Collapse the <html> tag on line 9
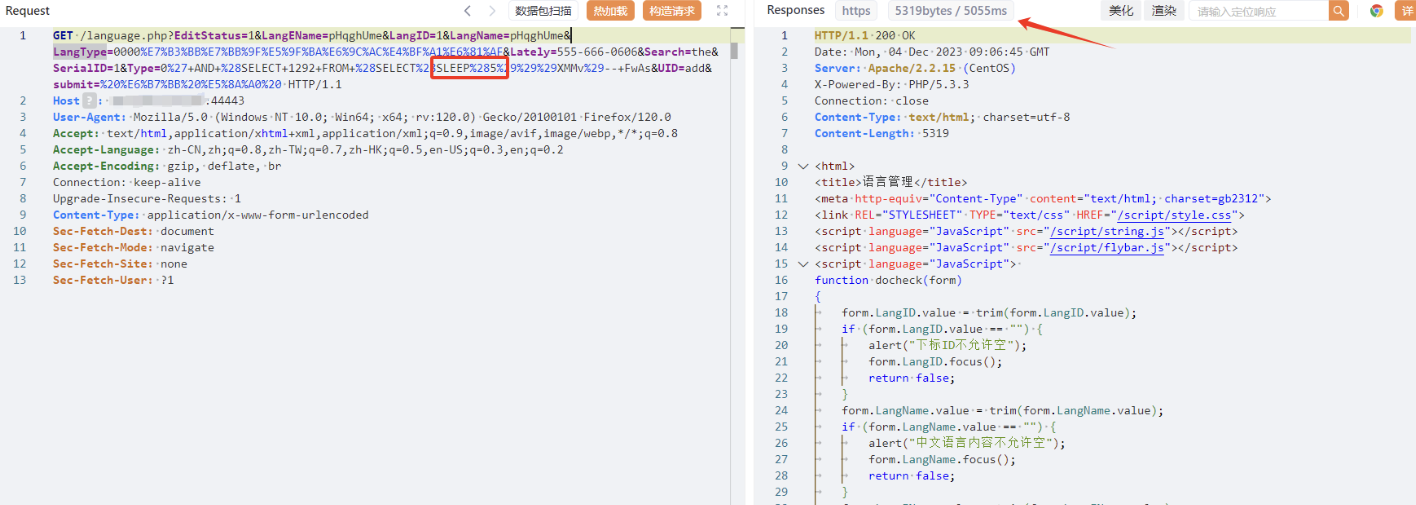 pos(803,166)
